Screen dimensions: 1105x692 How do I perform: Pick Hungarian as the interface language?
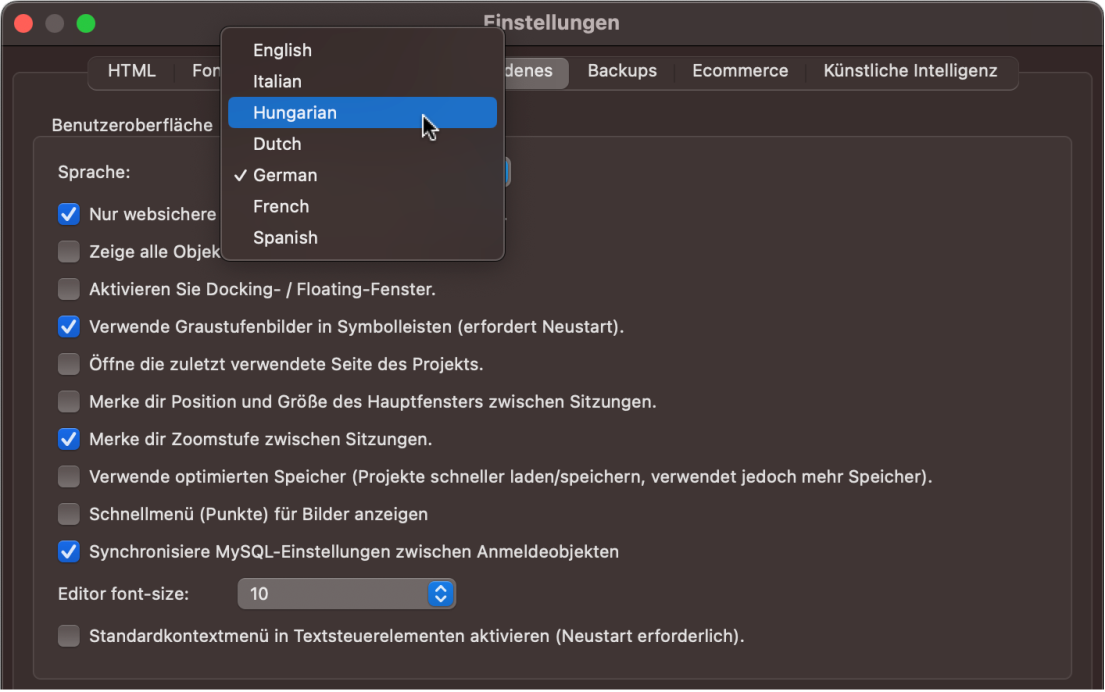pyautogui.click(x=294, y=113)
